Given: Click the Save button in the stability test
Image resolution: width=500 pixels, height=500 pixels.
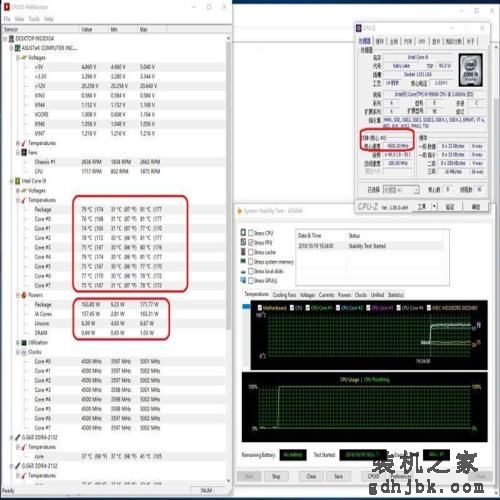Looking at the screenshot, I should tap(339, 476).
